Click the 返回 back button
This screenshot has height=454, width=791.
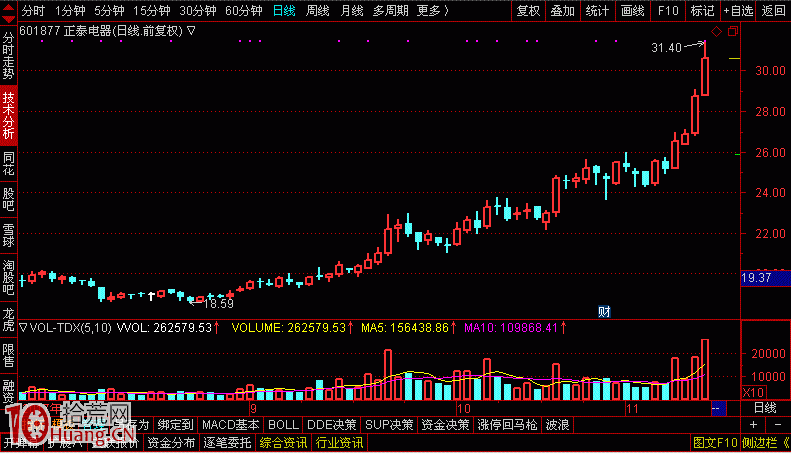[x=773, y=11]
